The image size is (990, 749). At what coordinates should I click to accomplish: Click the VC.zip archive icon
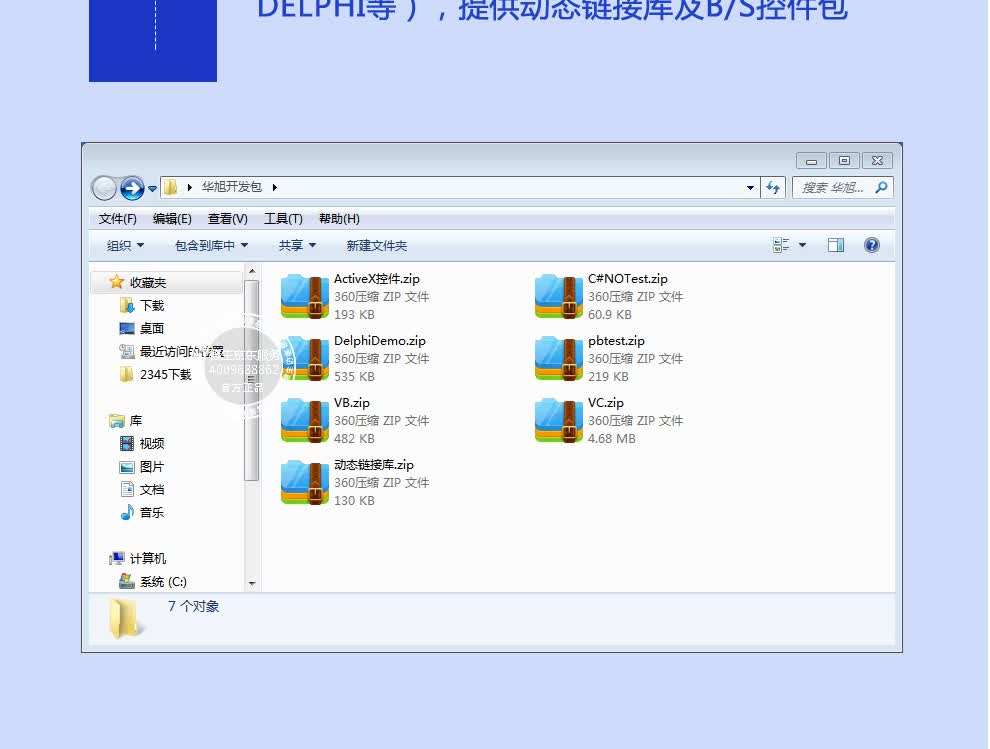559,420
